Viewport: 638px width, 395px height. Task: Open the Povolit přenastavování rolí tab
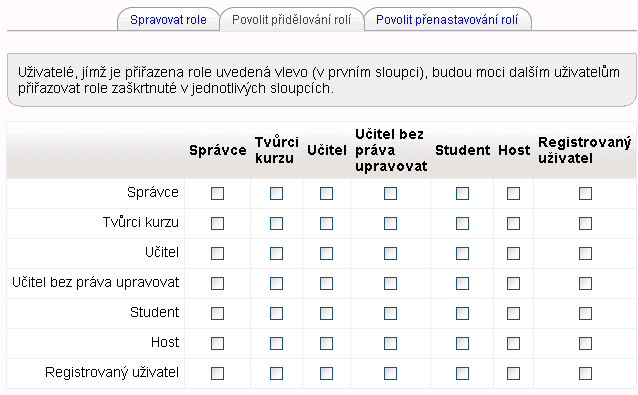point(447,20)
